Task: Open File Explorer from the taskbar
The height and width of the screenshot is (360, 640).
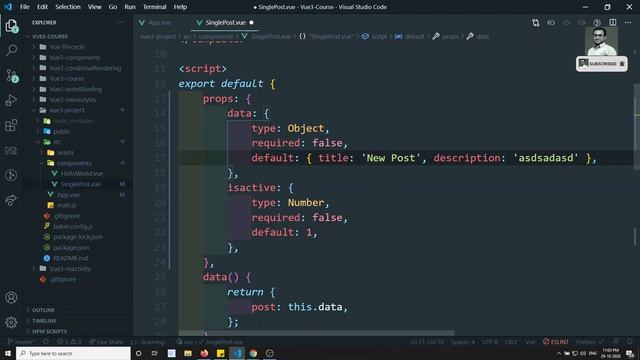Action: (x=188, y=353)
